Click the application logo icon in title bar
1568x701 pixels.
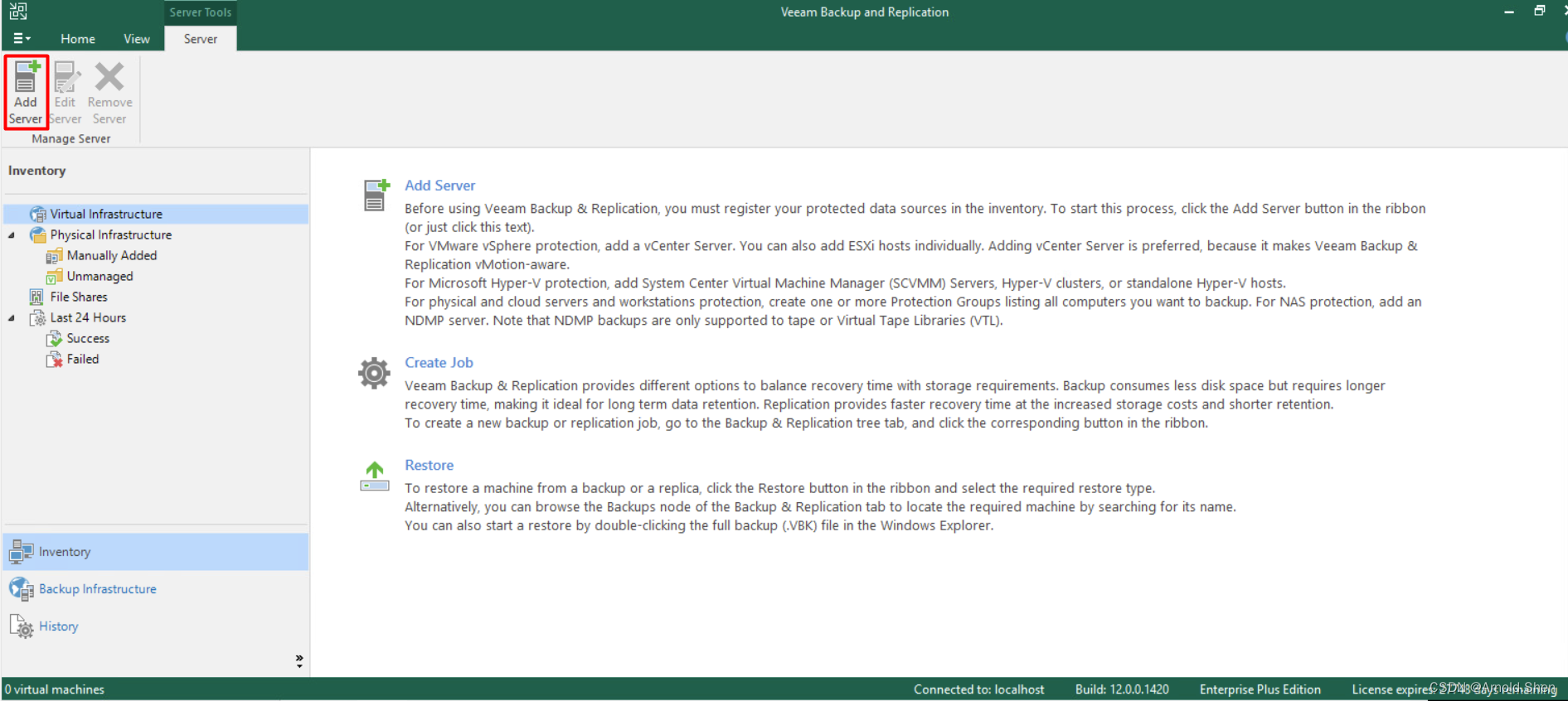pyautogui.click(x=18, y=12)
